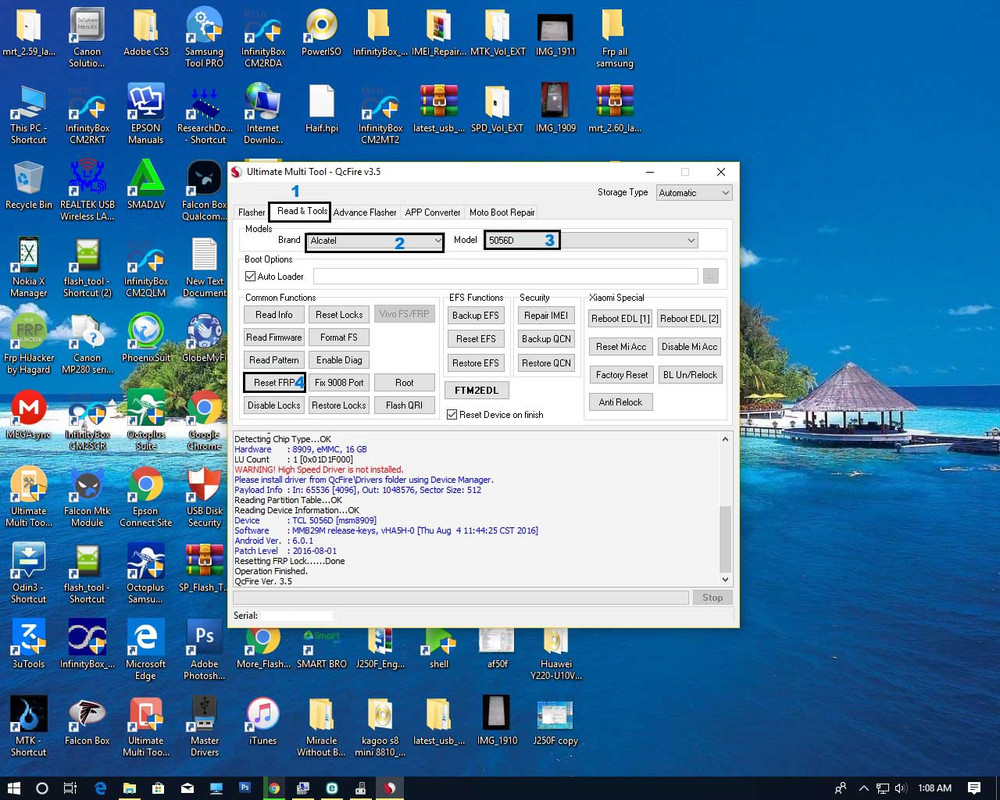Screen dimensions: 1000x800
Task: Open Internet Download Manager desktop icon
Action: tap(263, 115)
